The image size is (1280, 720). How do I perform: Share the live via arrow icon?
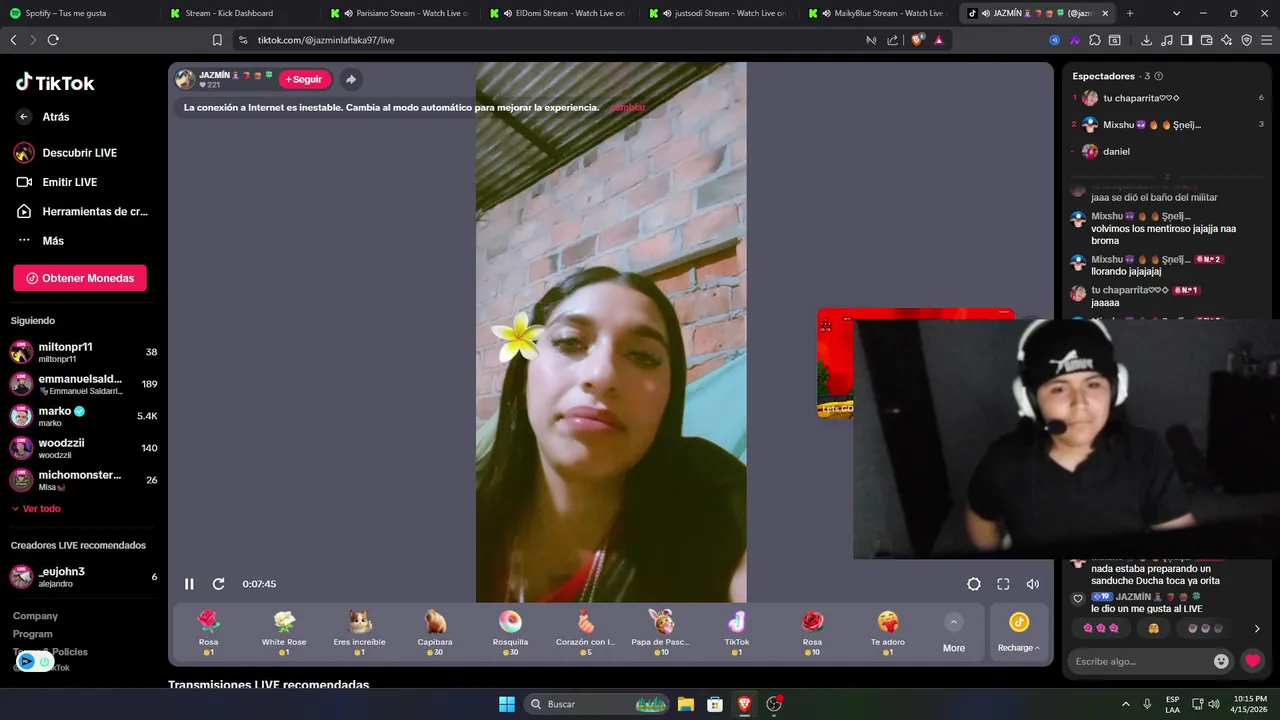point(351,79)
